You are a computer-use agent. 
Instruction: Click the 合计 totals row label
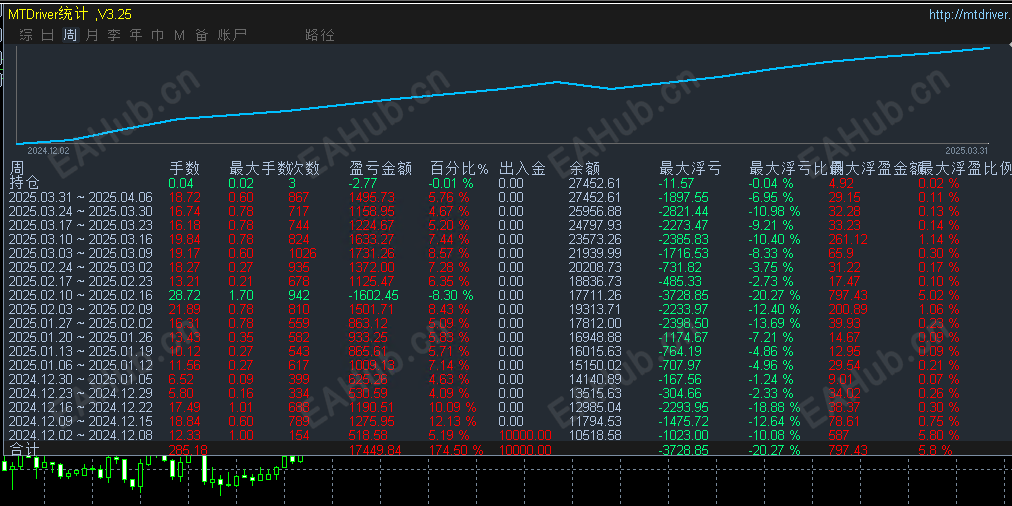pyautogui.click(x=25, y=449)
